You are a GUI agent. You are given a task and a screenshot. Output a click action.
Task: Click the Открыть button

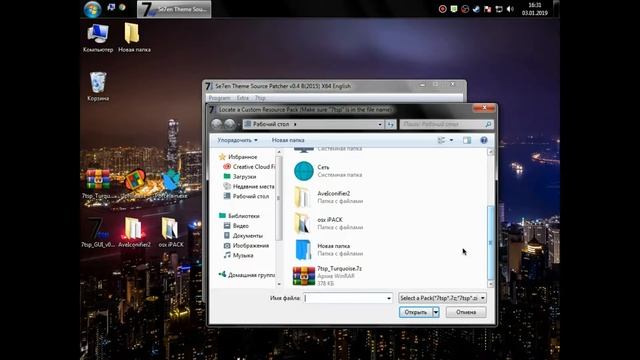[416, 312]
